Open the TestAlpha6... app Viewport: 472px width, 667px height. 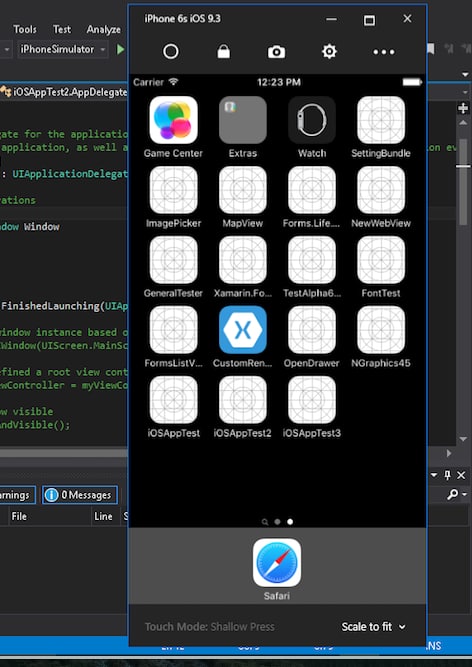coord(312,260)
